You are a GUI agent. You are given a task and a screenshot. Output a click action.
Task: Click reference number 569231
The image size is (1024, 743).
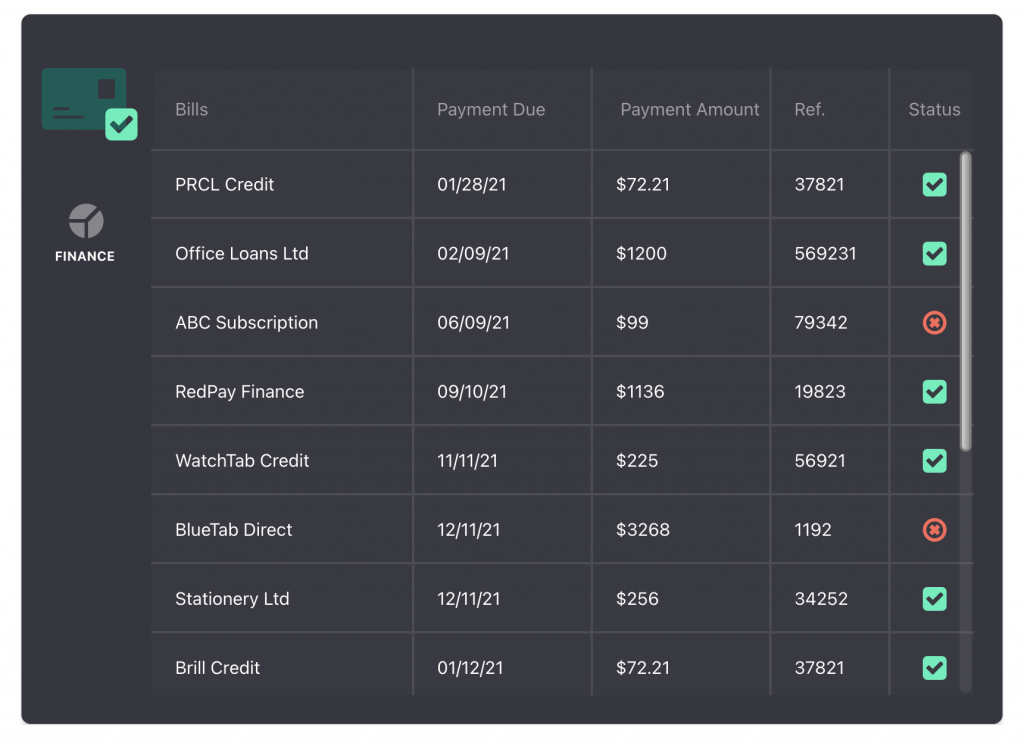[826, 254]
